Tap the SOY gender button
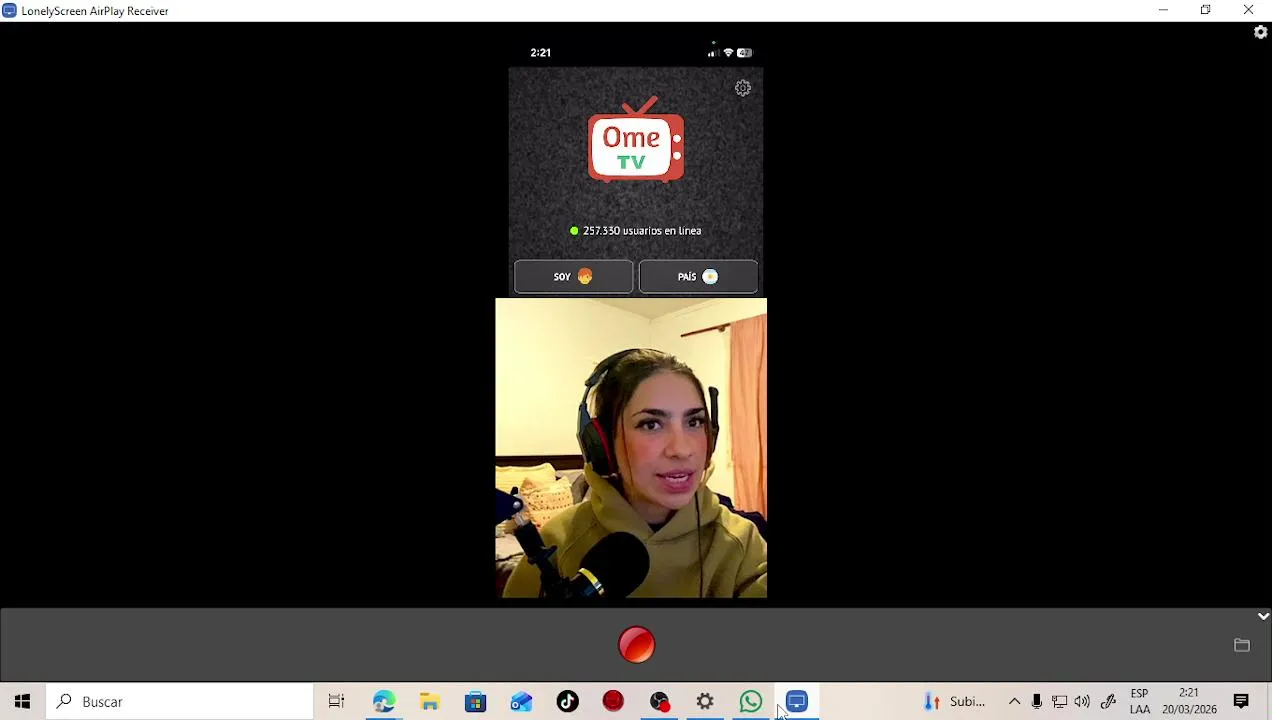The image size is (1272, 720). click(x=573, y=277)
